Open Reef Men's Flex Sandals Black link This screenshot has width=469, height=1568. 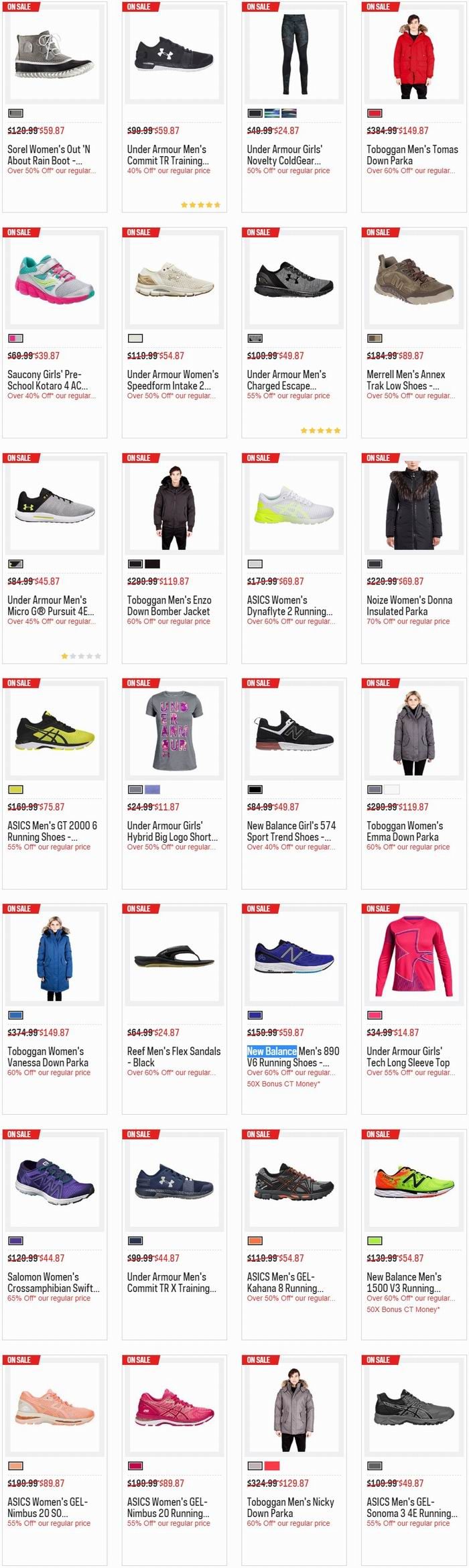(x=174, y=1057)
